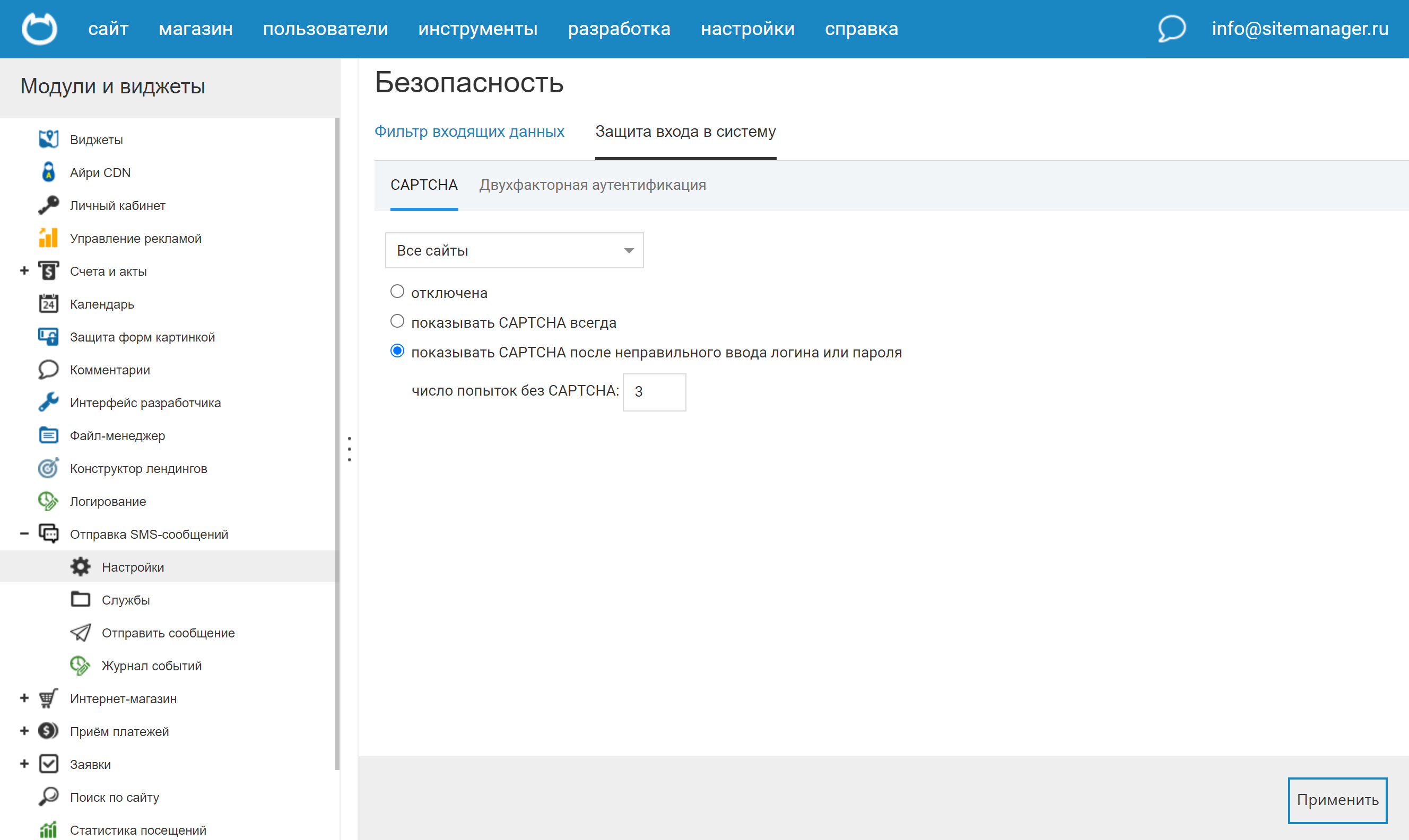This screenshot has width=1409, height=840.
Task: Click the Личный кабинет key icon
Action: pyautogui.click(x=49, y=205)
